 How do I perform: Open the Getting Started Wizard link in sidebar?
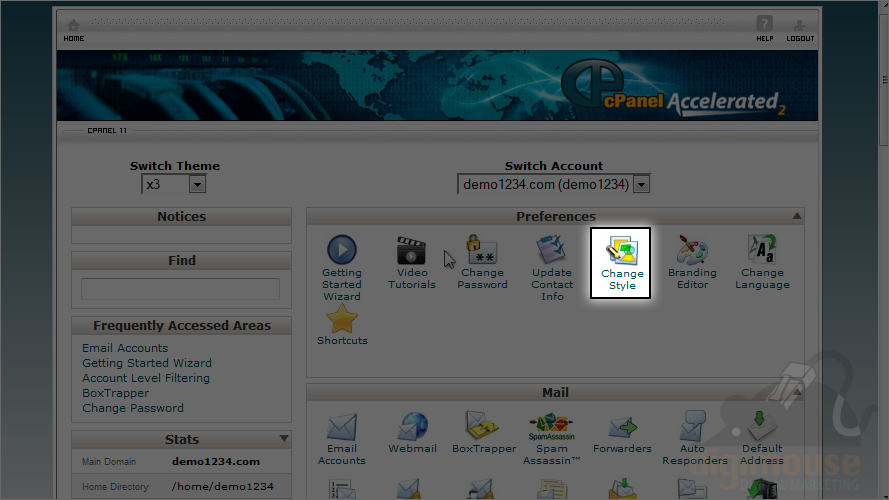click(x=147, y=363)
